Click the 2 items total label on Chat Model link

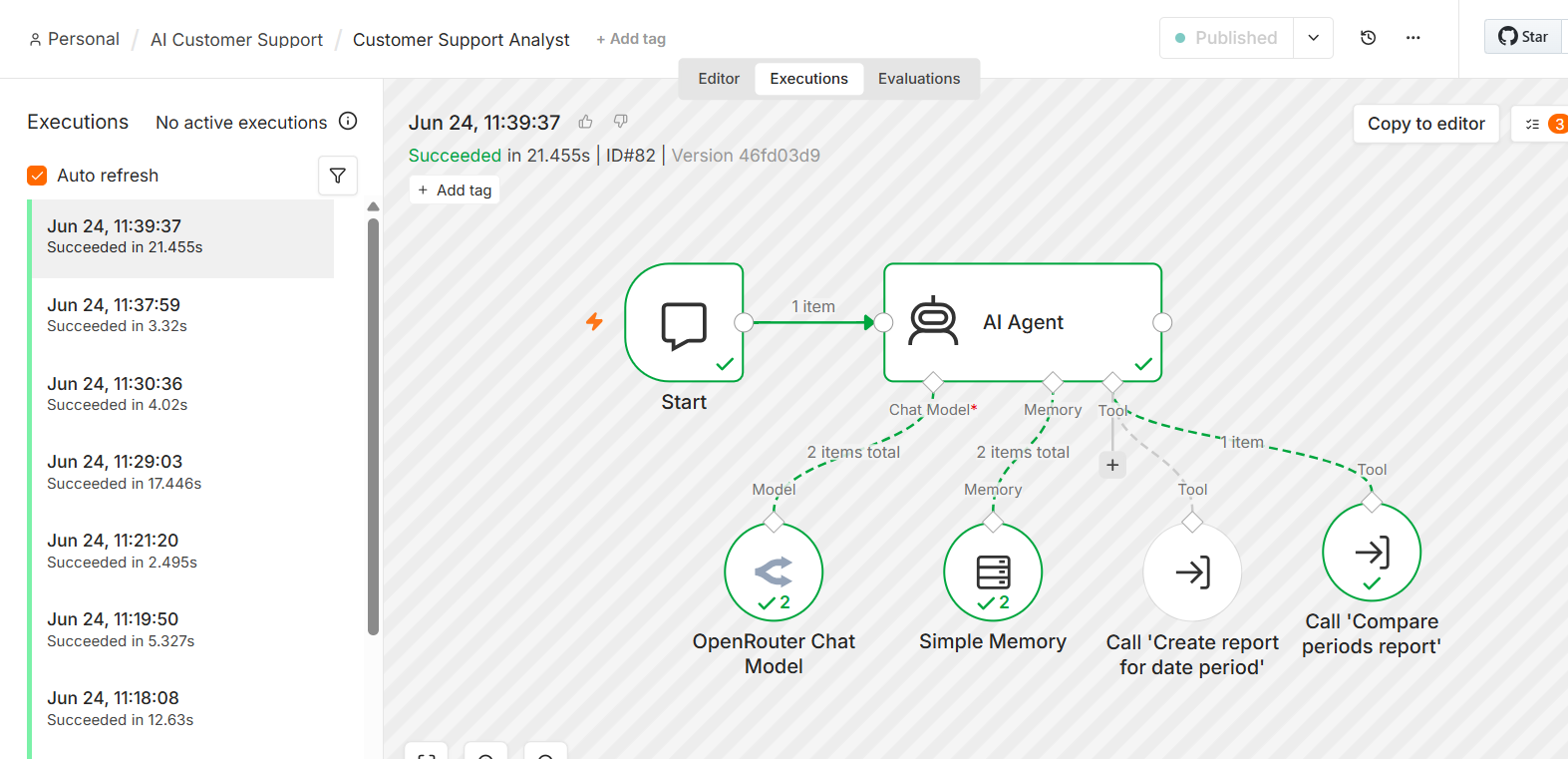(x=853, y=453)
